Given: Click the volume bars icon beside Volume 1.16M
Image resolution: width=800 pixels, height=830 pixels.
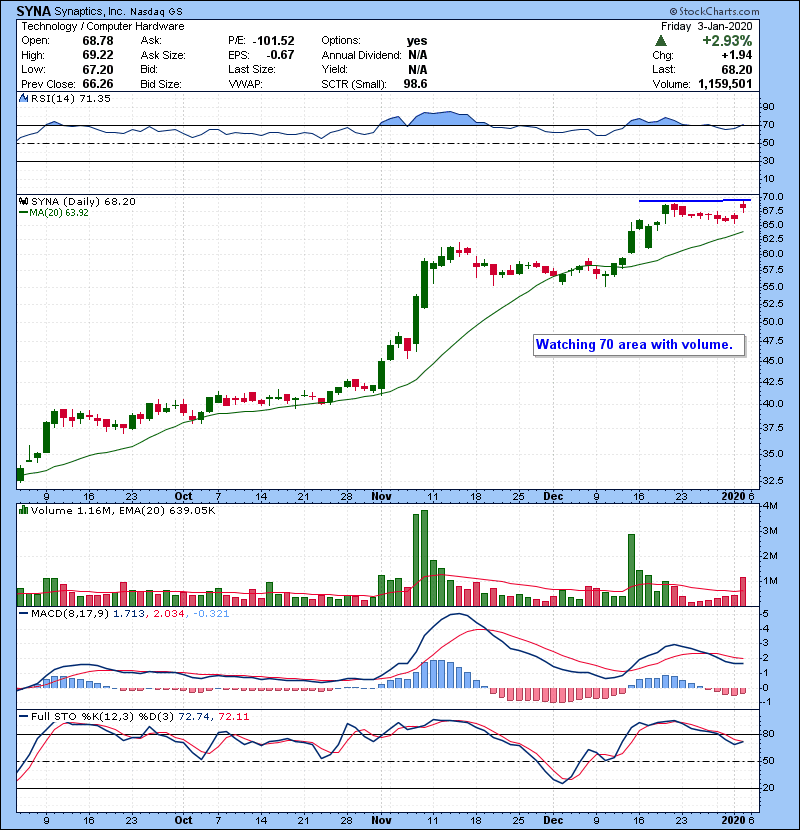Looking at the screenshot, I should click(23, 510).
